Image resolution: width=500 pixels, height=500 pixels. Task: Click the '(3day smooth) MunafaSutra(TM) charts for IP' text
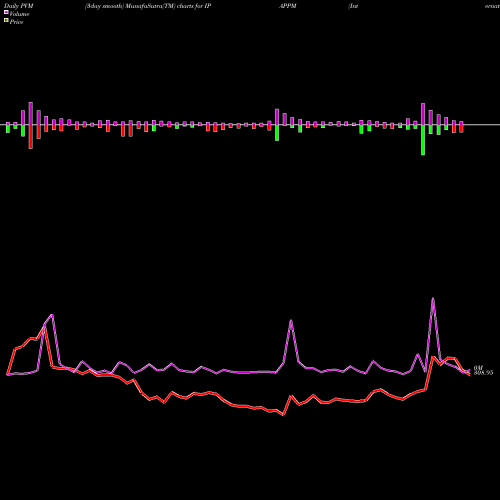(148, 6)
